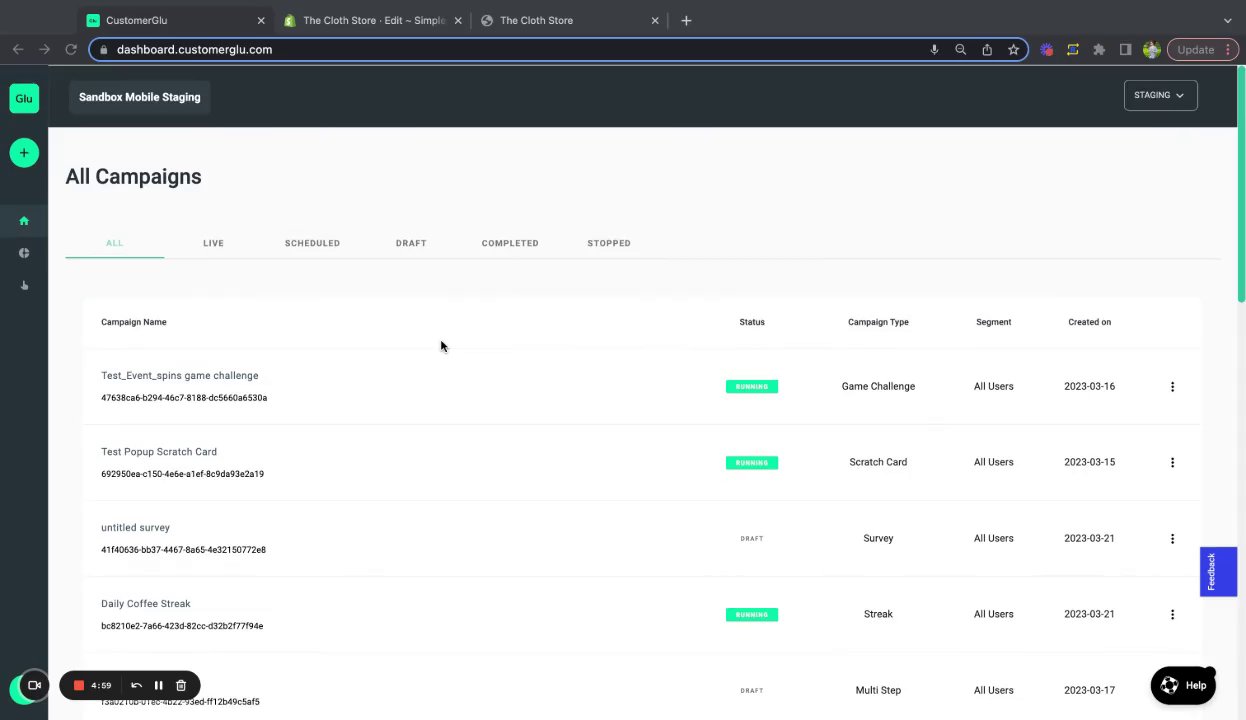Open the new tab plus button
Image resolution: width=1246 pixels, height=720 pixels.
coord(686,20)
